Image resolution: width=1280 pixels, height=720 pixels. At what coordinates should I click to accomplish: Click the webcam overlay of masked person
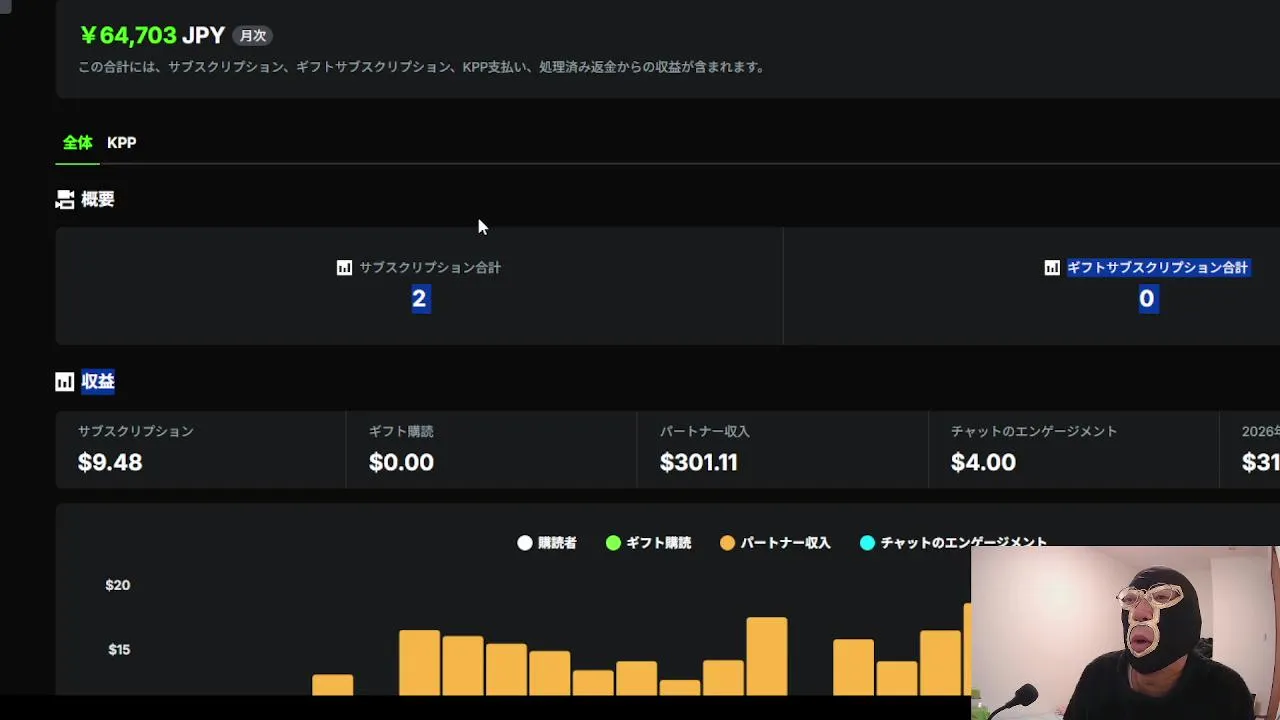click(x=1125, y=633)
